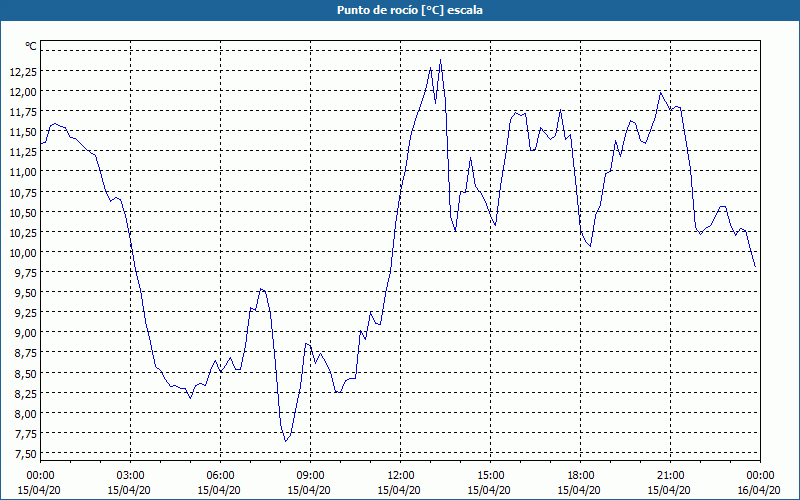
Task: Click the chart title 'Punto de rocío [°C] escala'
Action: point(410,10)
